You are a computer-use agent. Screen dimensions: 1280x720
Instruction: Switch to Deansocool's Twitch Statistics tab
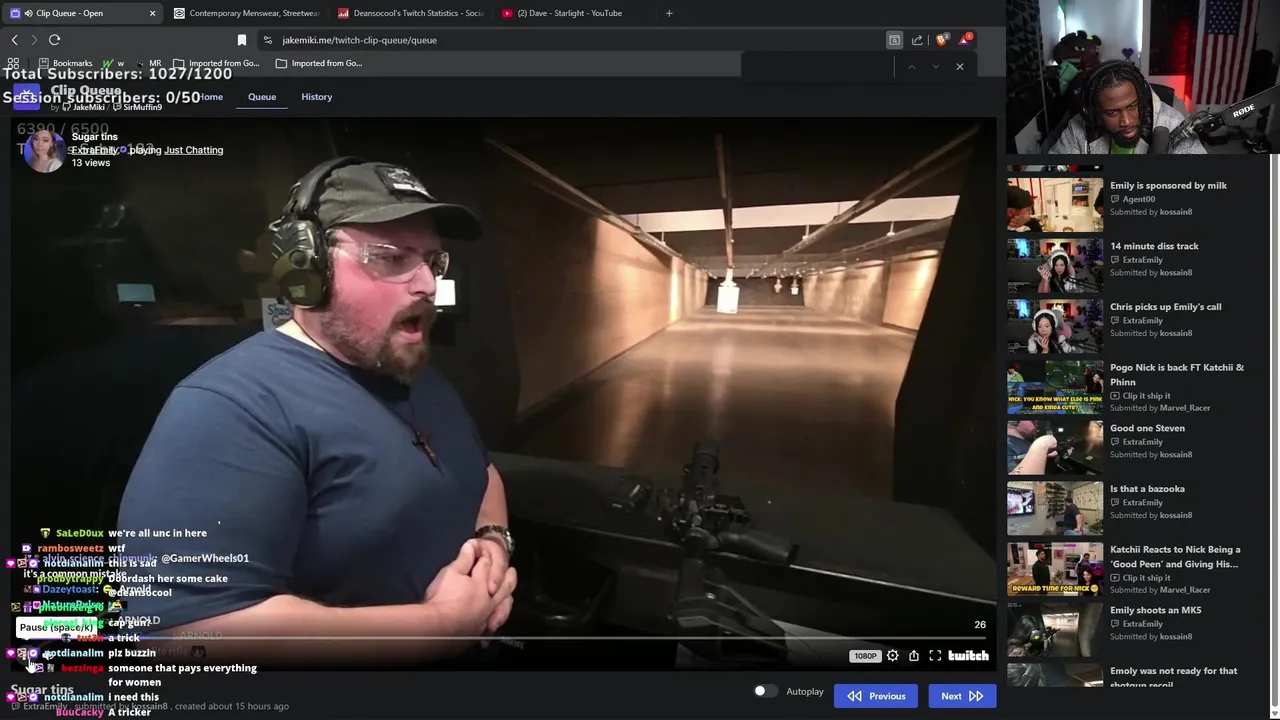[411, 13]
